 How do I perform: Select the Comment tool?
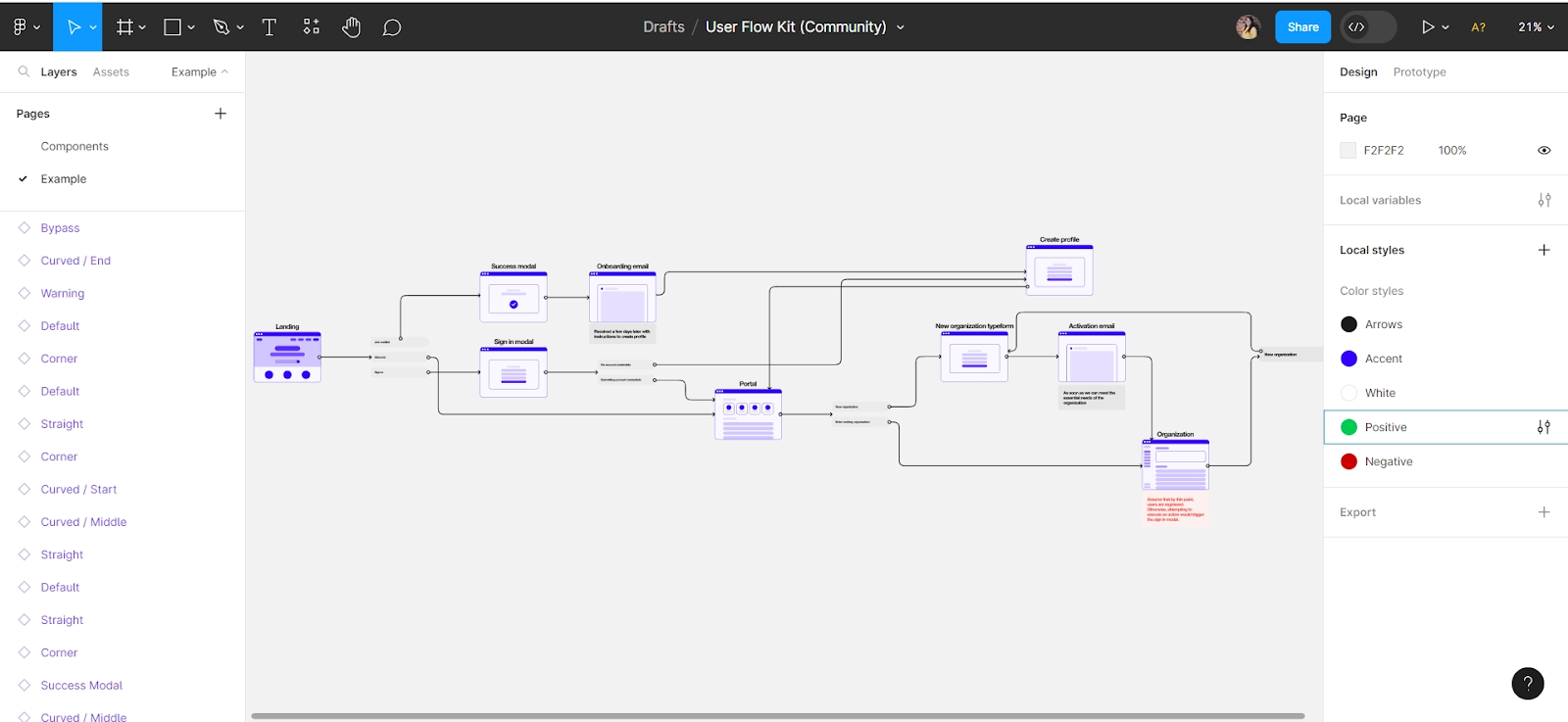pos(392,27)
